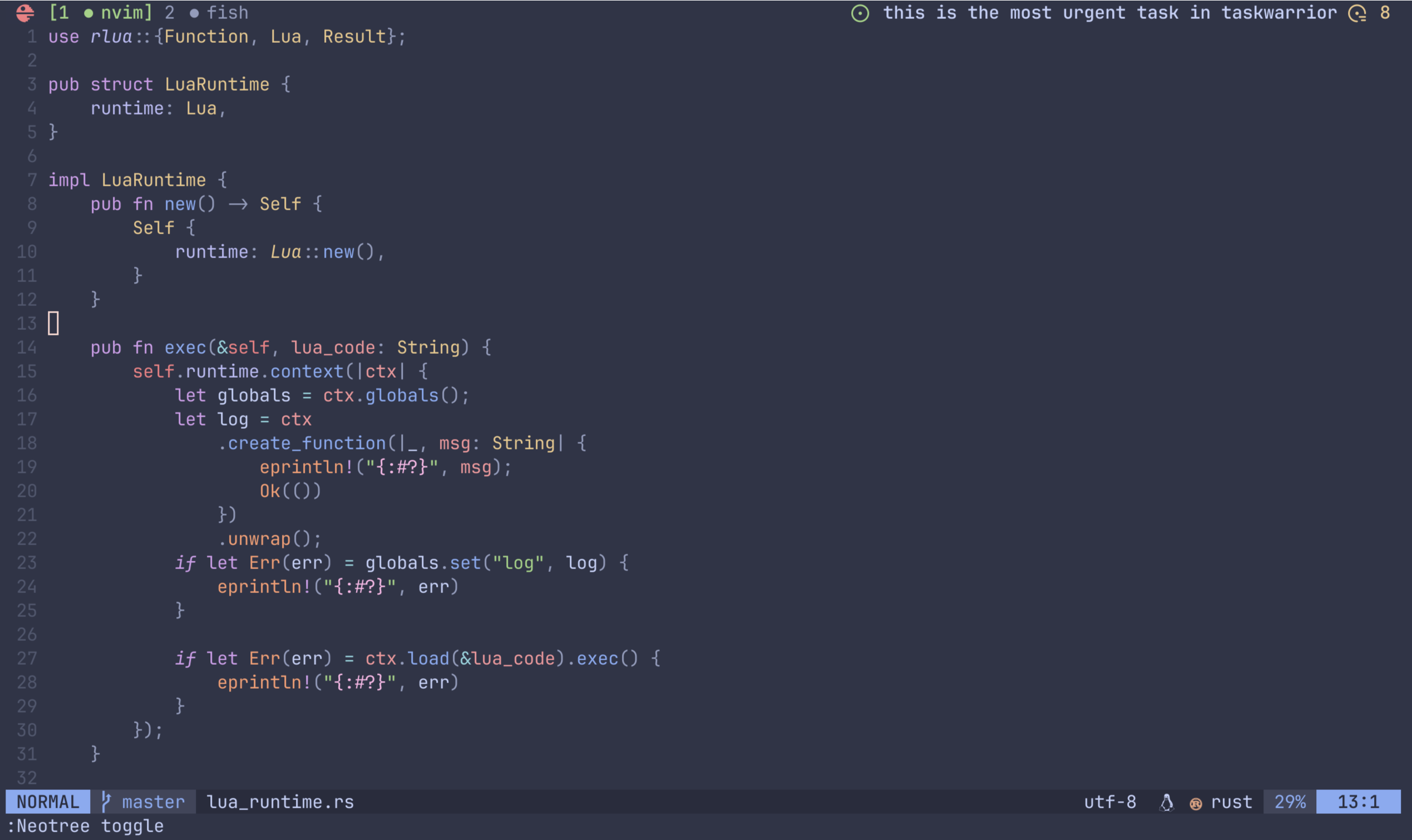This screenshot has height=840, width=1412.
Task: Click the 13:1 cursor position segment
Action: point(1357,802)
